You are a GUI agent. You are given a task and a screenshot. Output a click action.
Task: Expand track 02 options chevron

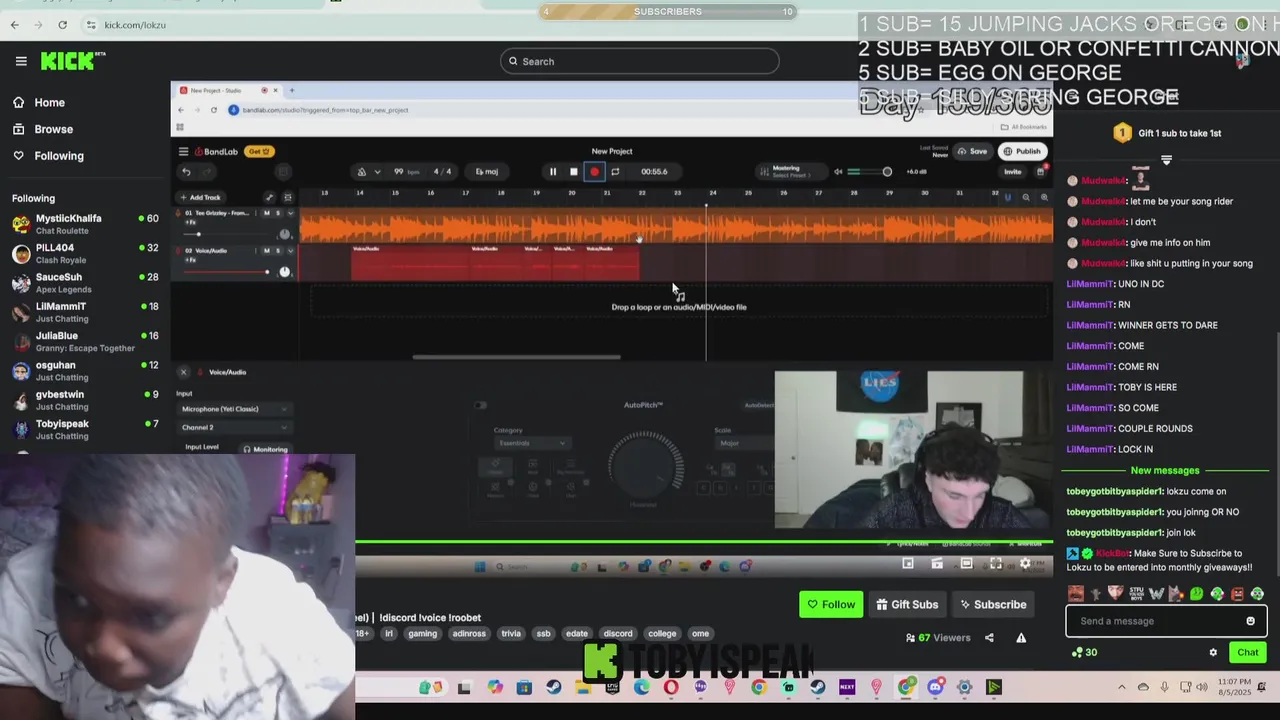tap(290, 250)
